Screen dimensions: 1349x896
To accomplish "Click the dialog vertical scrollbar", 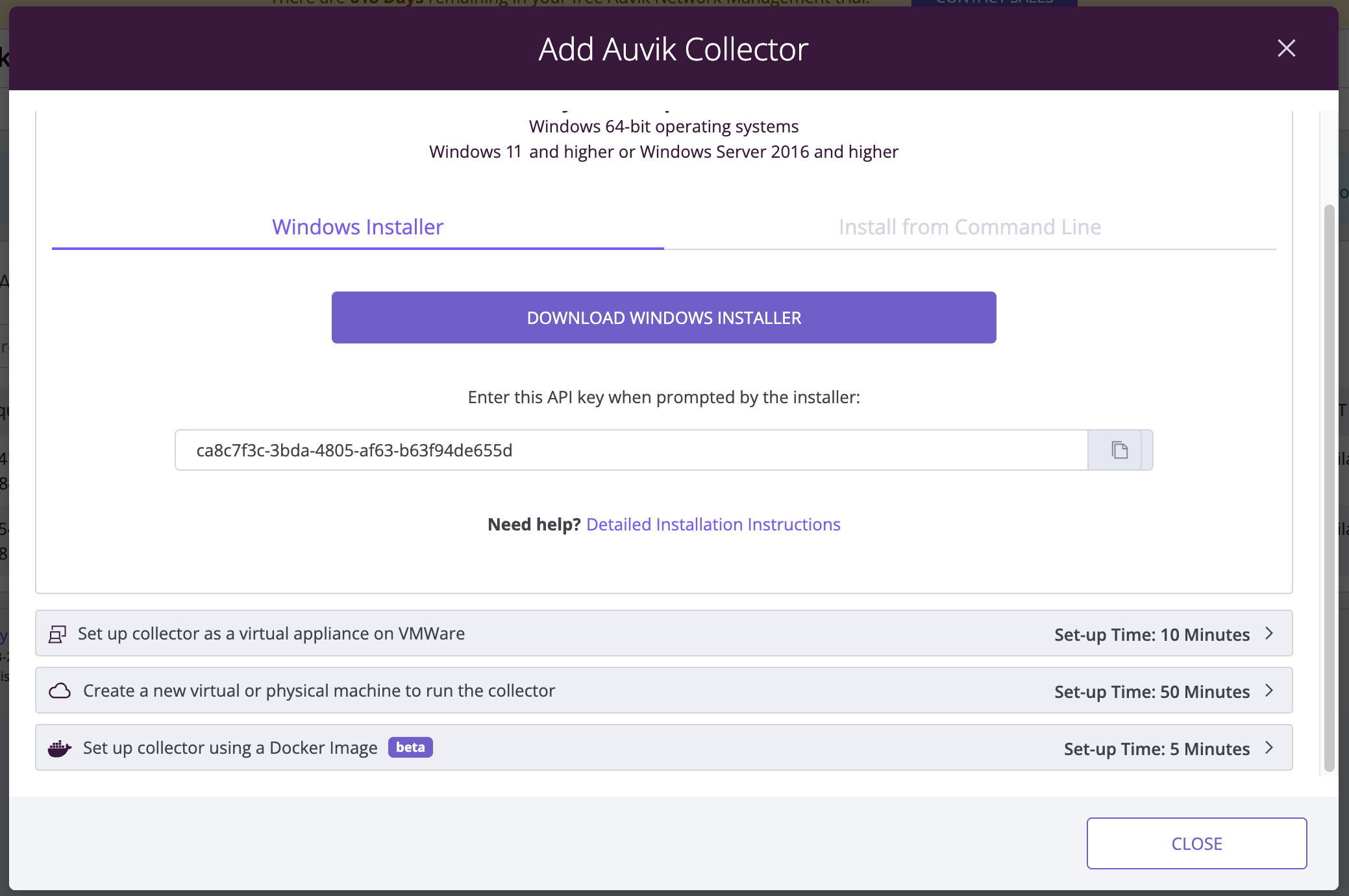I will pos(1329,487).
